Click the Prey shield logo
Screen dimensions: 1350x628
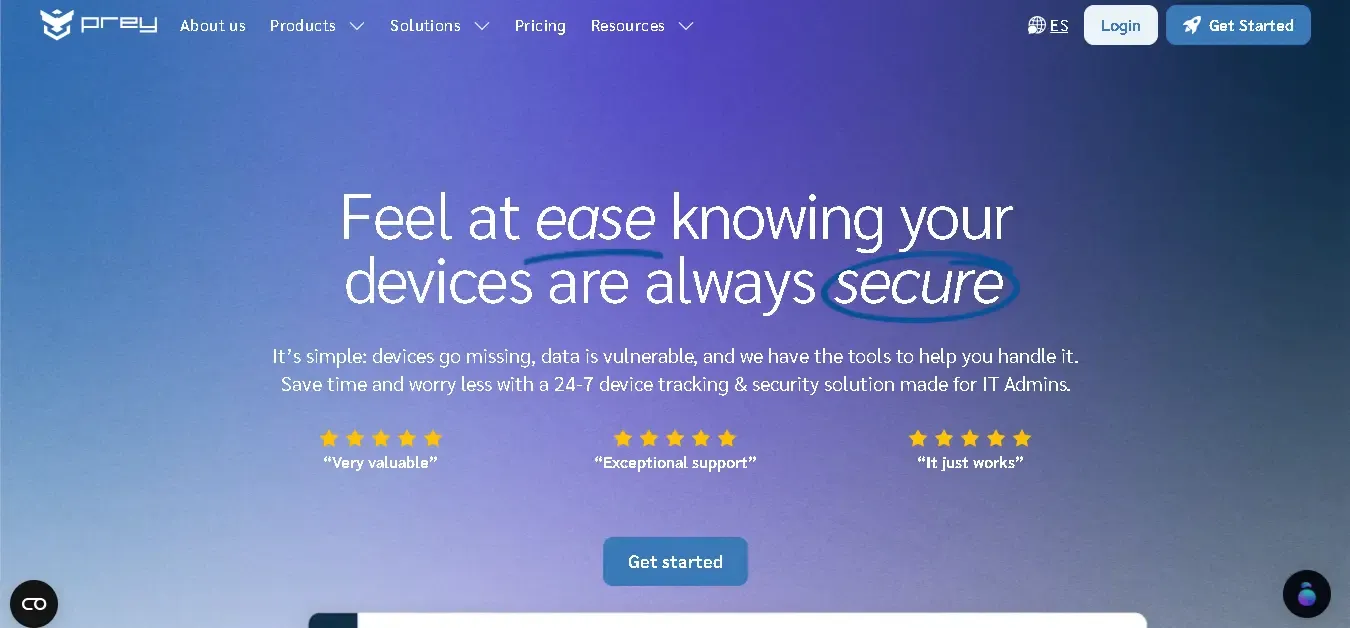[x=55, y=25]
